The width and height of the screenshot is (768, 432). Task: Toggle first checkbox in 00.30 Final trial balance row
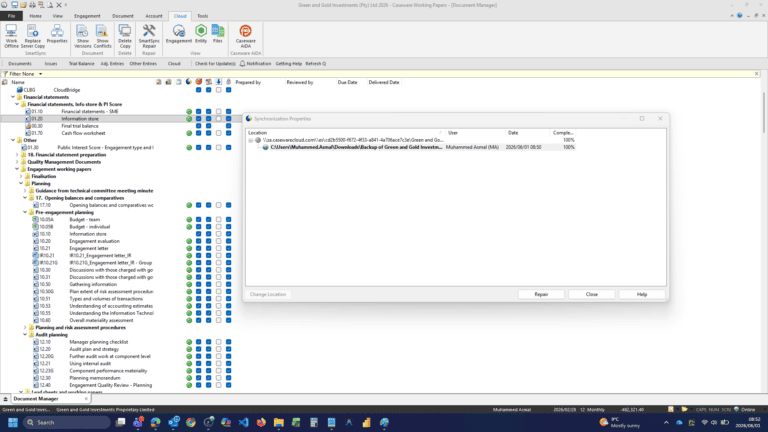point(198,126)
